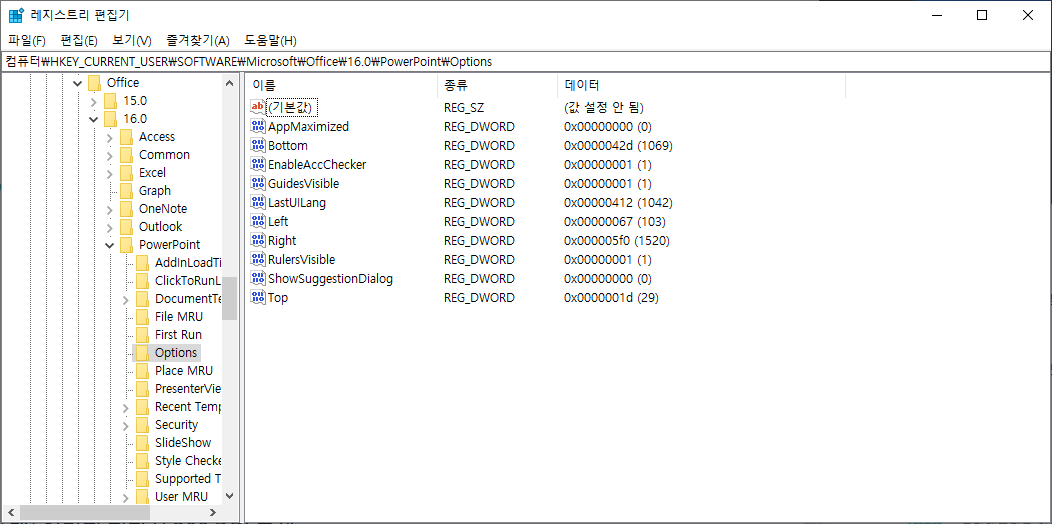Click the tree scrollbar down arrow

click(229, 496)
